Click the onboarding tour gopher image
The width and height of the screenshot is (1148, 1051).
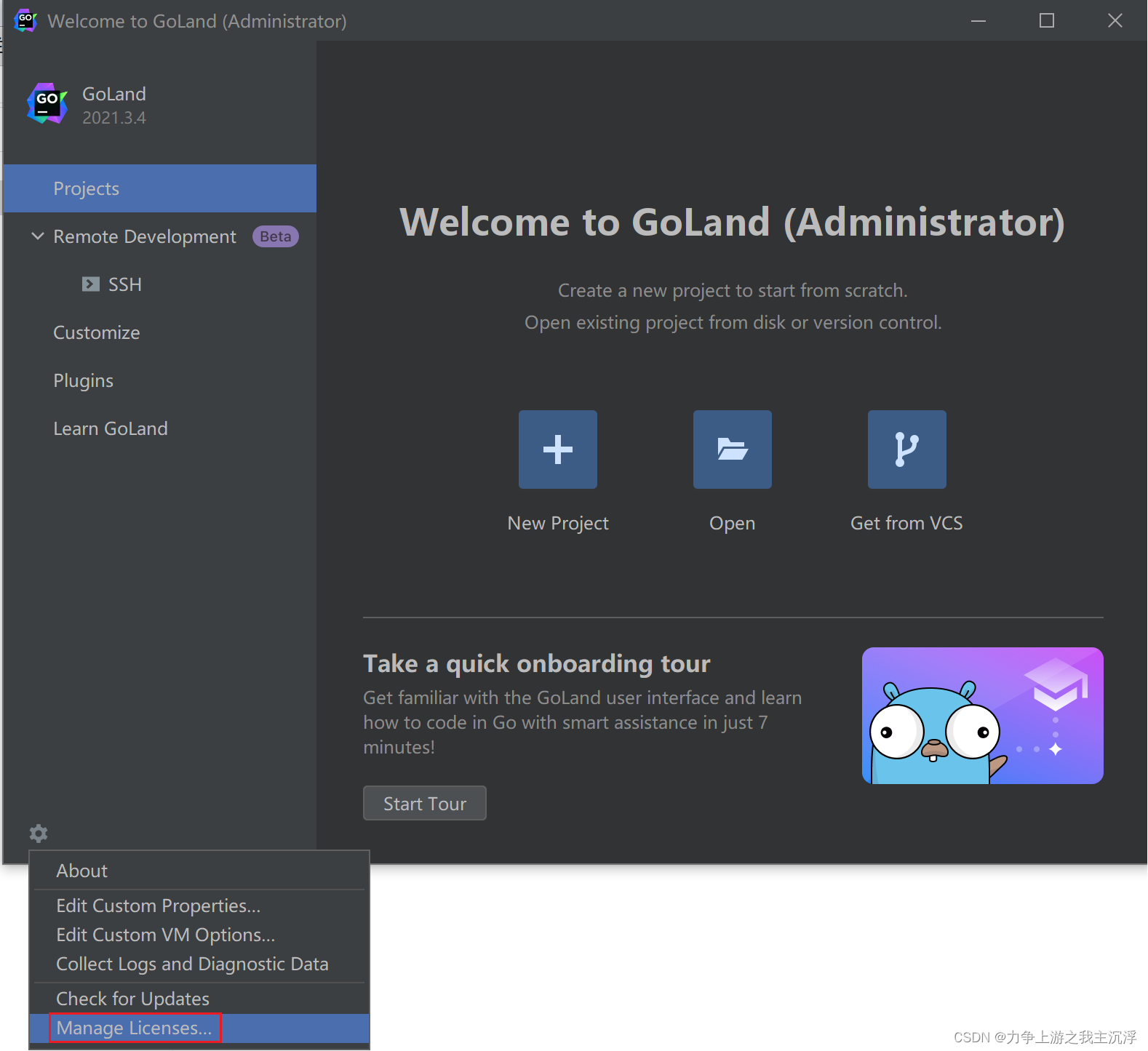coord(983,716)
